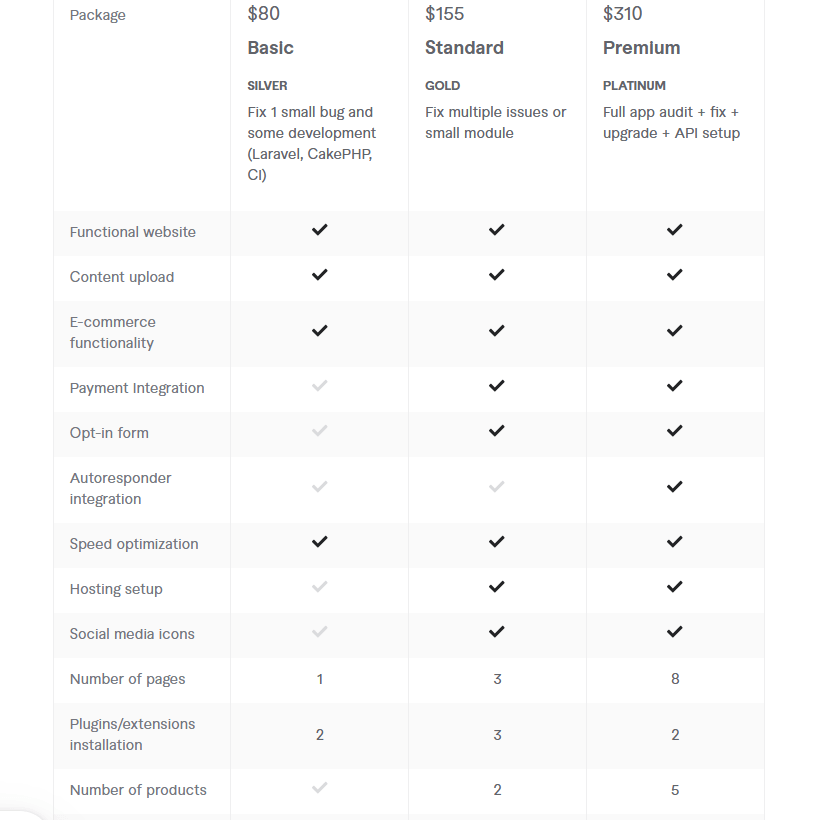This screenshot has height=820, width=822.
Task: Click the Plugins/extensions installation row label
Action: [132, 734]
